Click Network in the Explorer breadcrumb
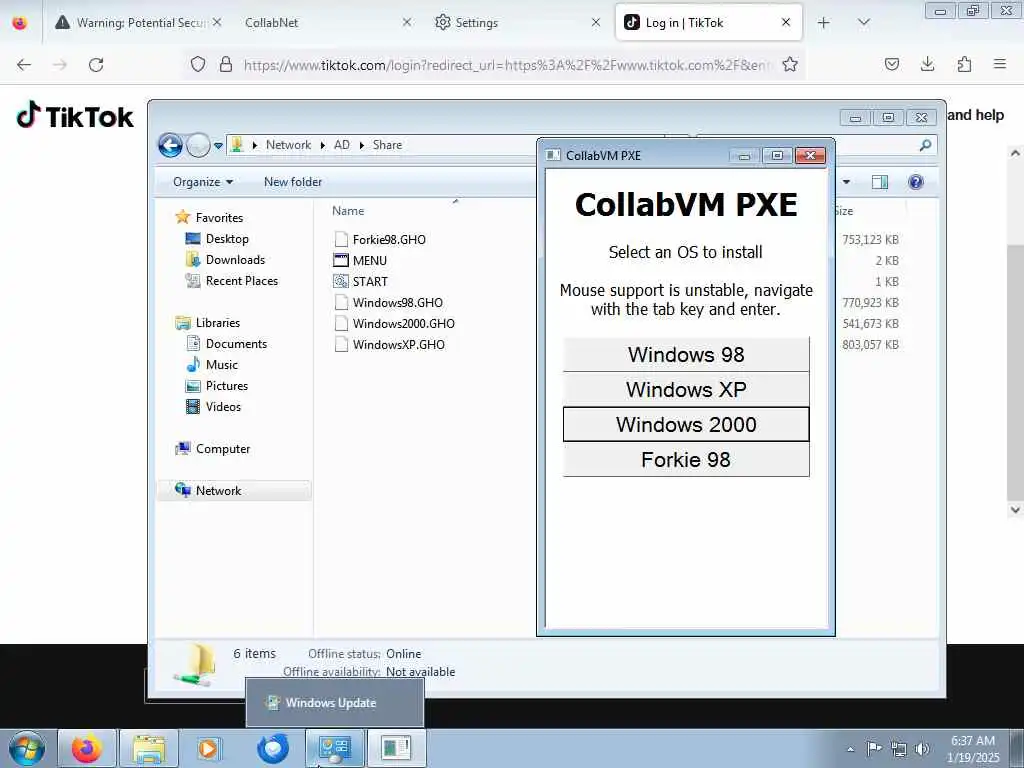This screenshot has height=768, width=1024. click(x=288, y=145)
